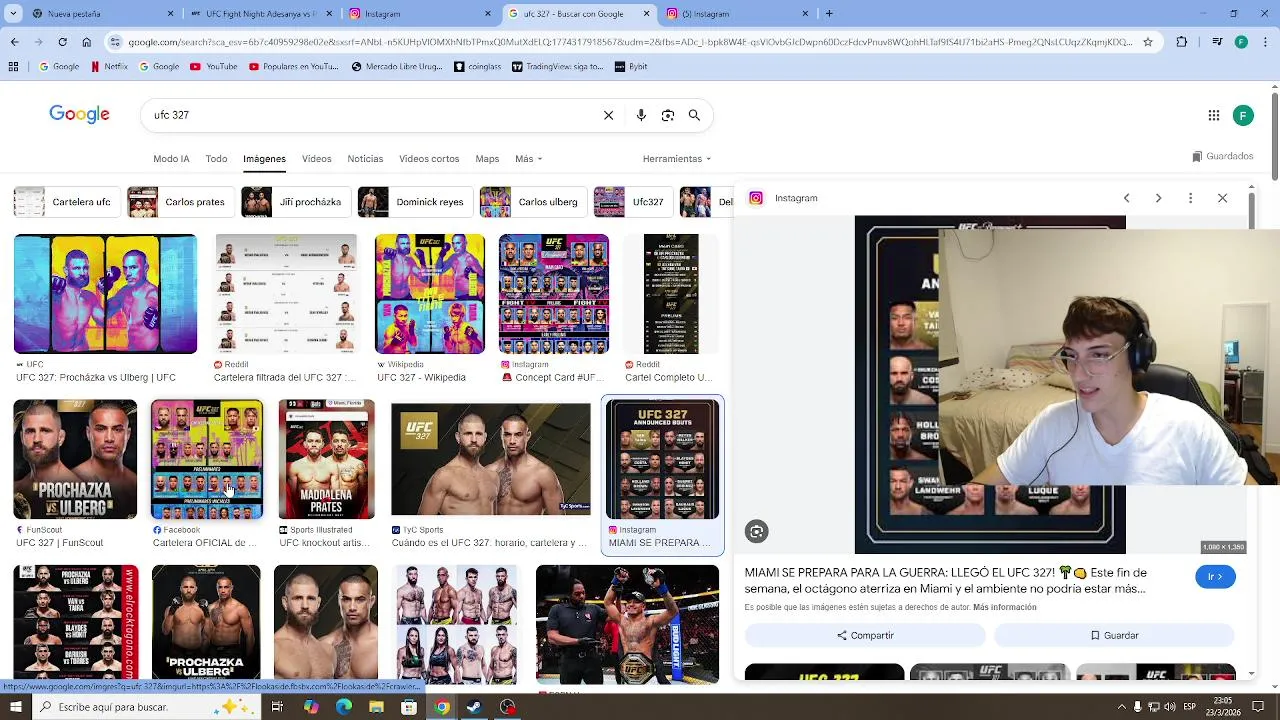1280x720 pixels.
Task: Submit search with the magnifying glass icon
Action: [x=694, y=115]
